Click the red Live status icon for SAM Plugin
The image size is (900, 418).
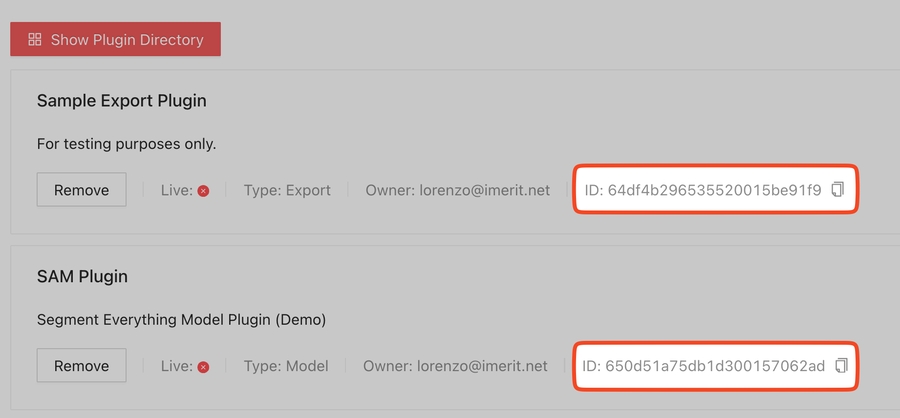[x=203, y=367]
